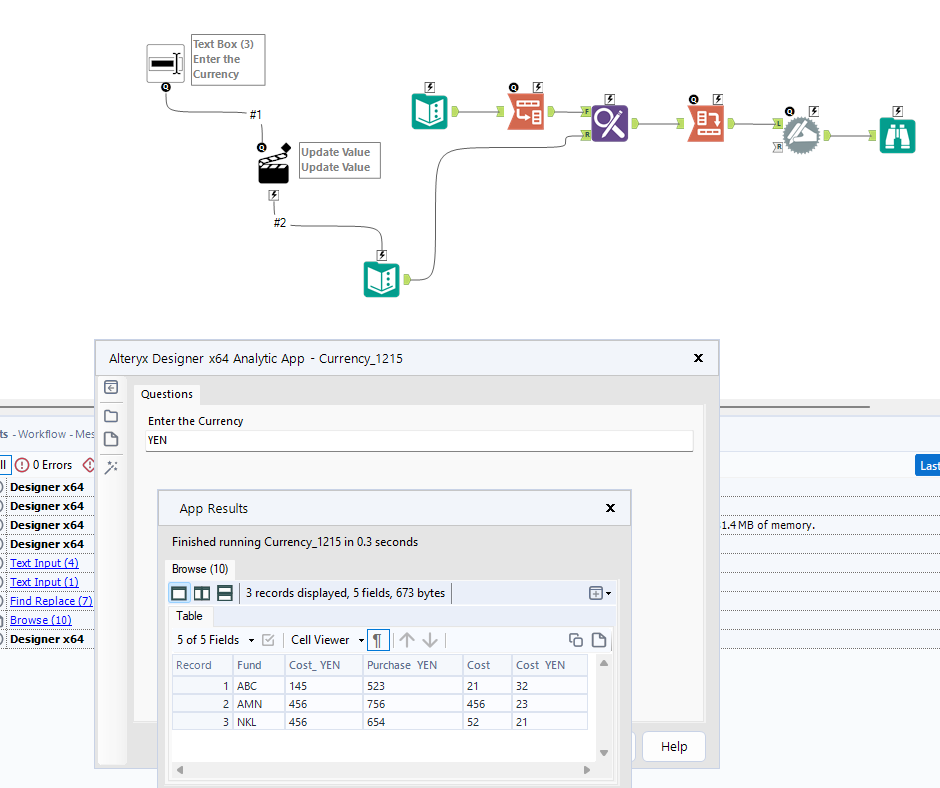Open results in new window icon
Image resolution: width=940 pixels, height=788 pixels.
coord(599,640)
